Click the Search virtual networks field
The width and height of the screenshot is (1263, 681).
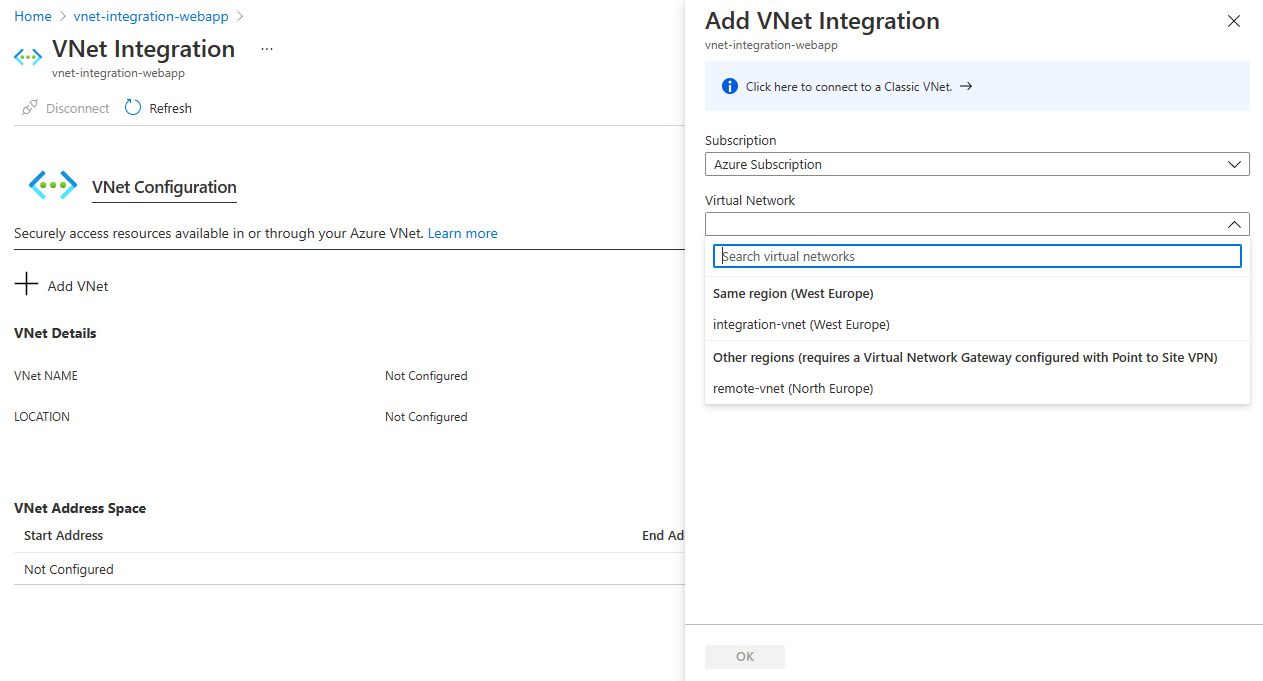pos(977,256)
